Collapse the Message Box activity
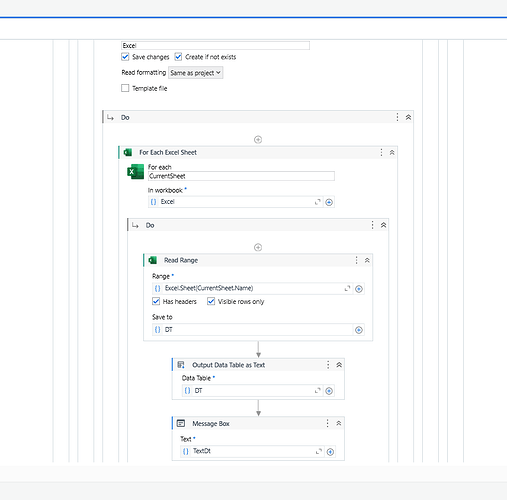 339,423
